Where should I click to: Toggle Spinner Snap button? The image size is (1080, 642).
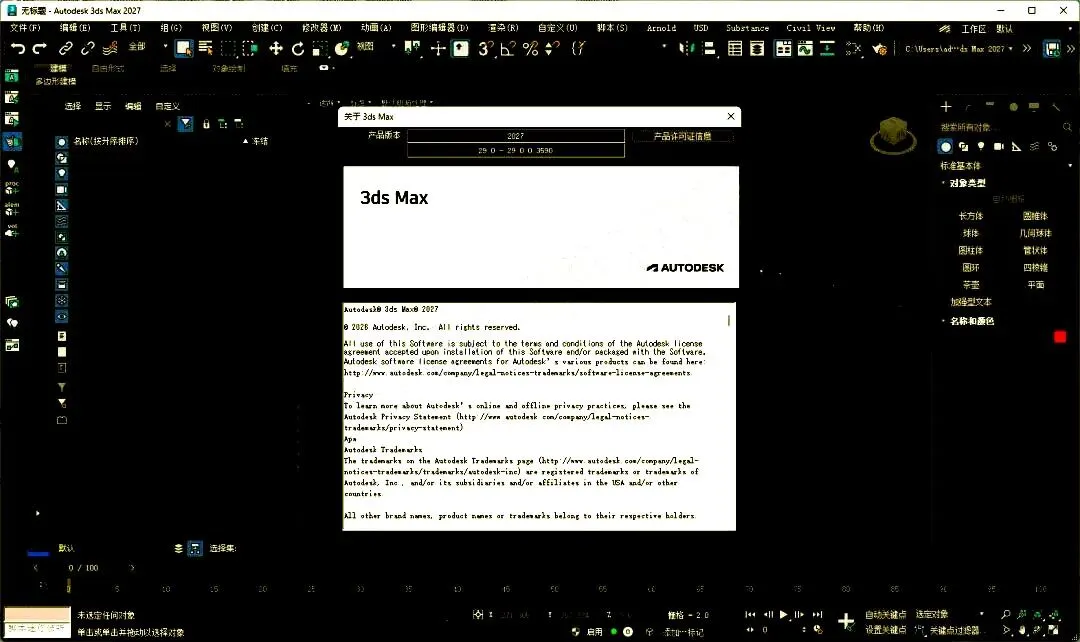(x=552, y=48)
